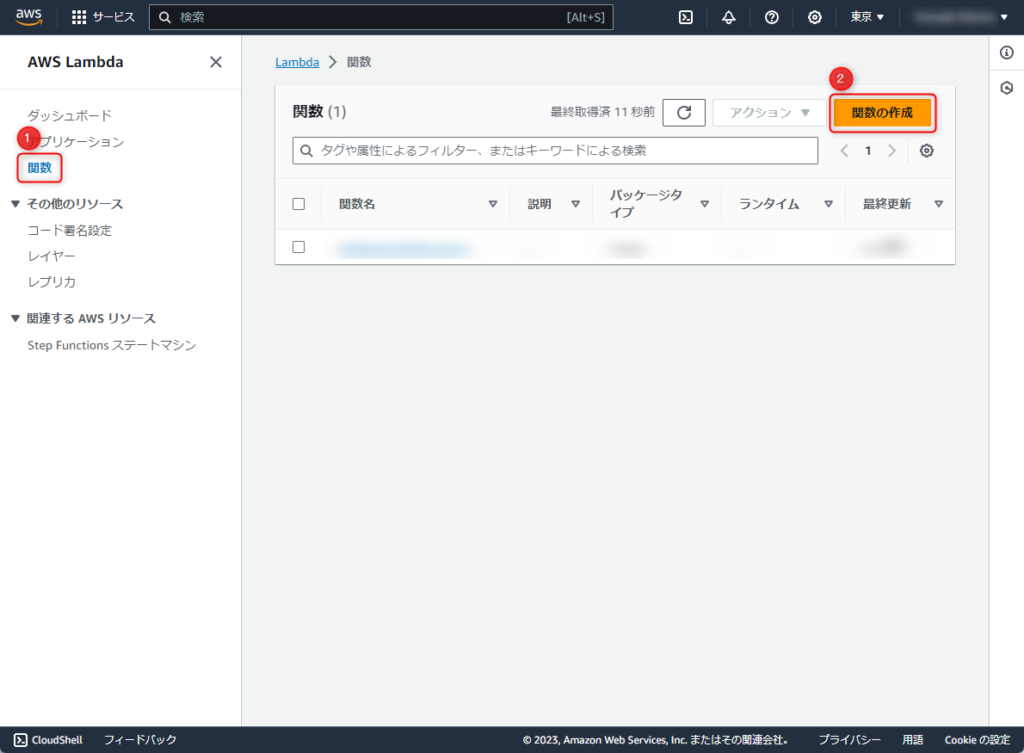The width and height of the screenshot is (1024, 753).
Task: Sort by パッケージタイプ column arrow
Action: [705, 204]
